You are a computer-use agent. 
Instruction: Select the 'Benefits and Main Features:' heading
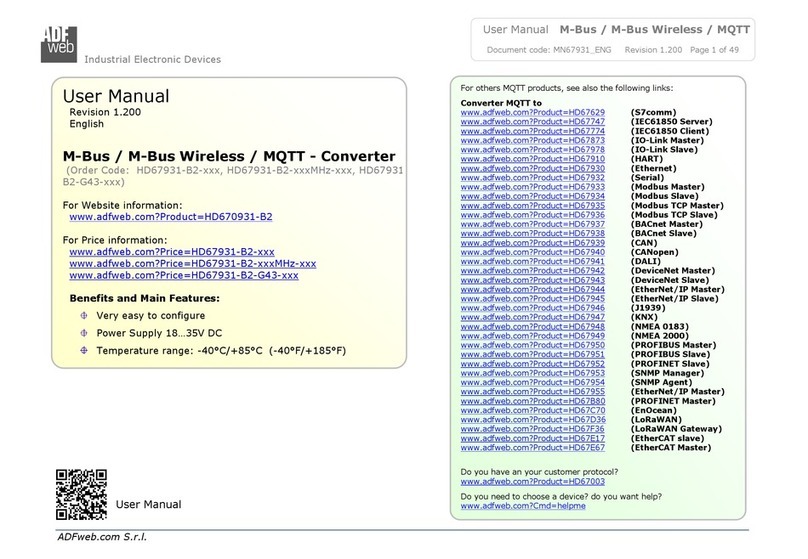[144, 298]
